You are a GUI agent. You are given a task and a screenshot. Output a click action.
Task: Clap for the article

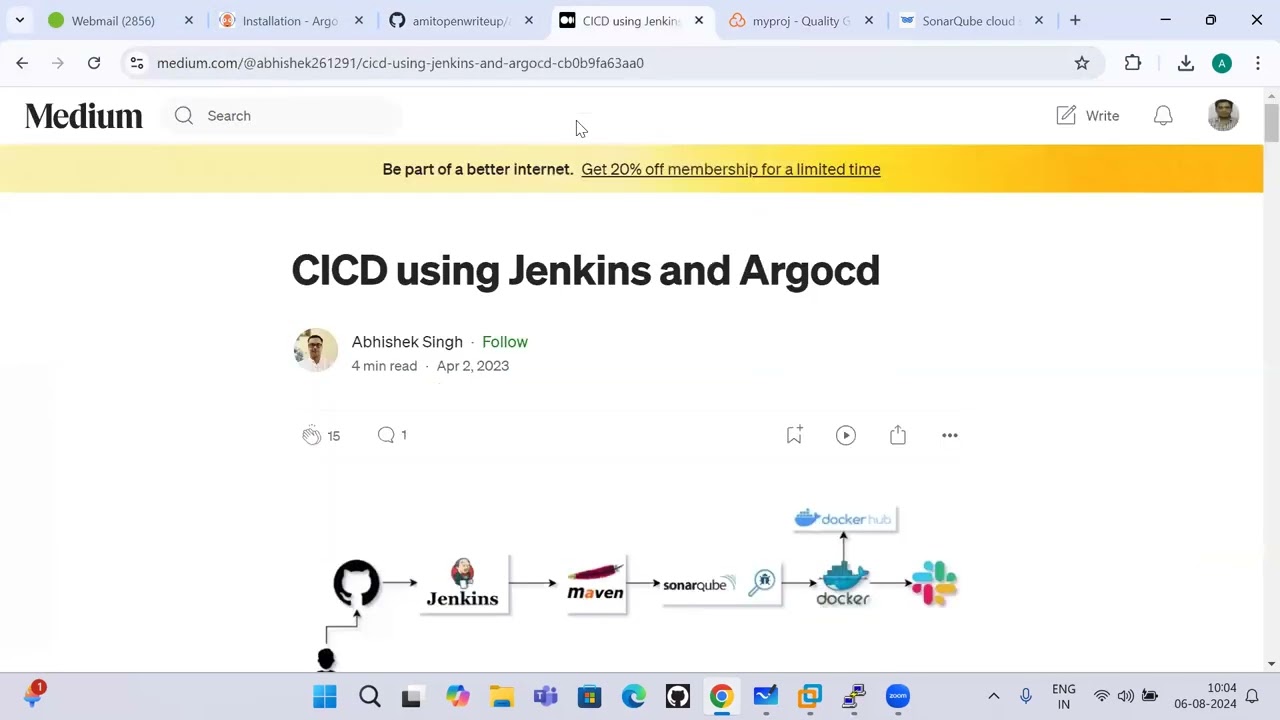click(311, 435)
